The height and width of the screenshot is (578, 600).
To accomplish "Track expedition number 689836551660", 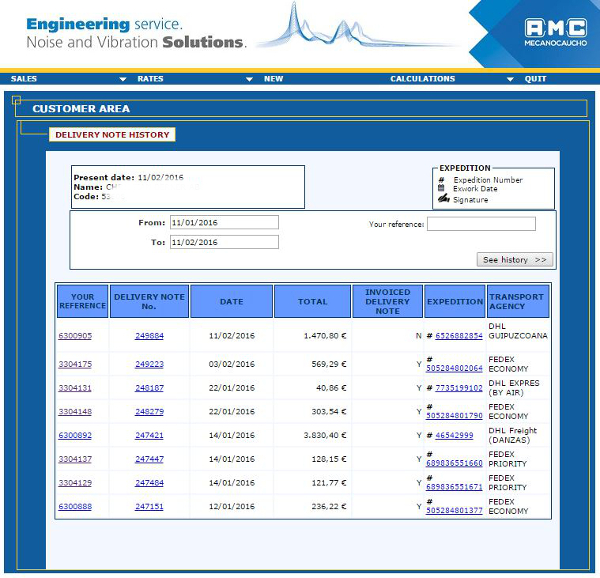I will point(454,463).
